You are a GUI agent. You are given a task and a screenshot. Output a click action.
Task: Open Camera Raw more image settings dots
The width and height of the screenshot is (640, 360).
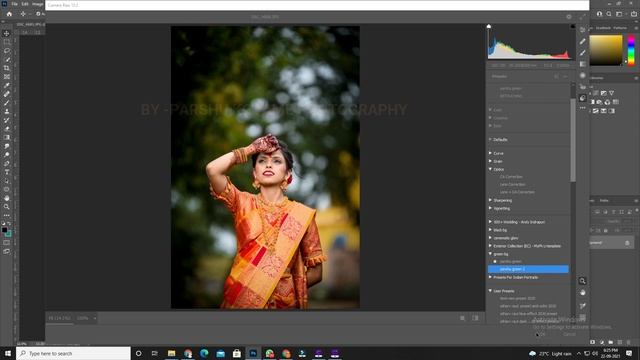coord(582,108)
